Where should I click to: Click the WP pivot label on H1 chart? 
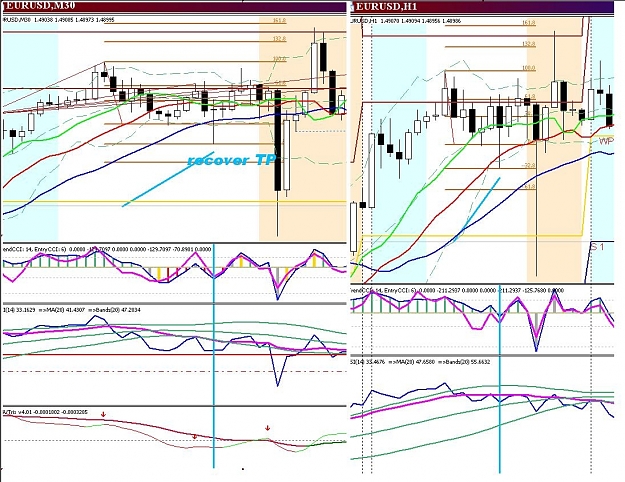(x=606, y=141)
